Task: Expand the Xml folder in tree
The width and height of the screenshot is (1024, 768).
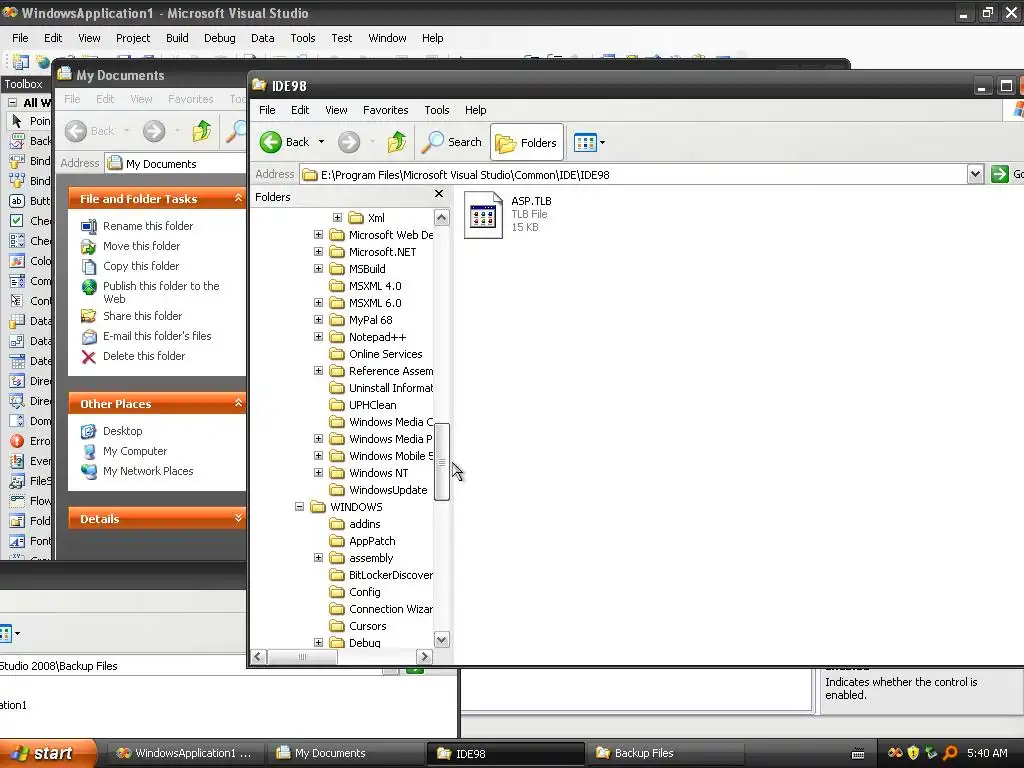Action: click(337, 217)
